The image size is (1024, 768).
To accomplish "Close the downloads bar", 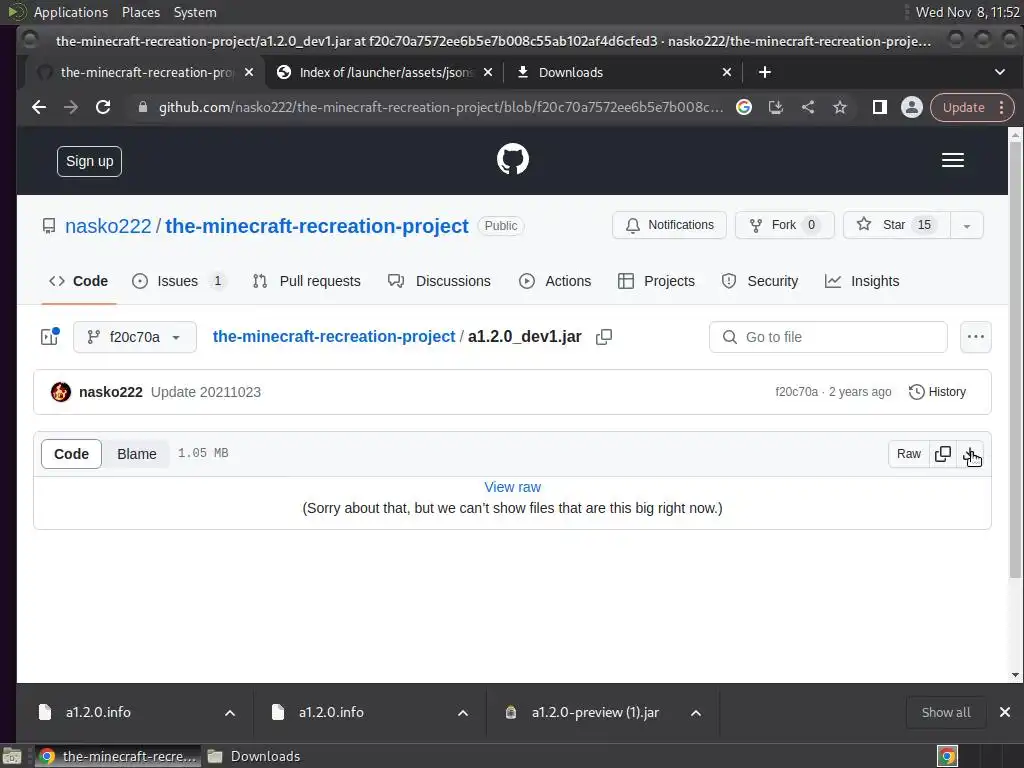I will pyautogui.click(x=1005, y=712).
